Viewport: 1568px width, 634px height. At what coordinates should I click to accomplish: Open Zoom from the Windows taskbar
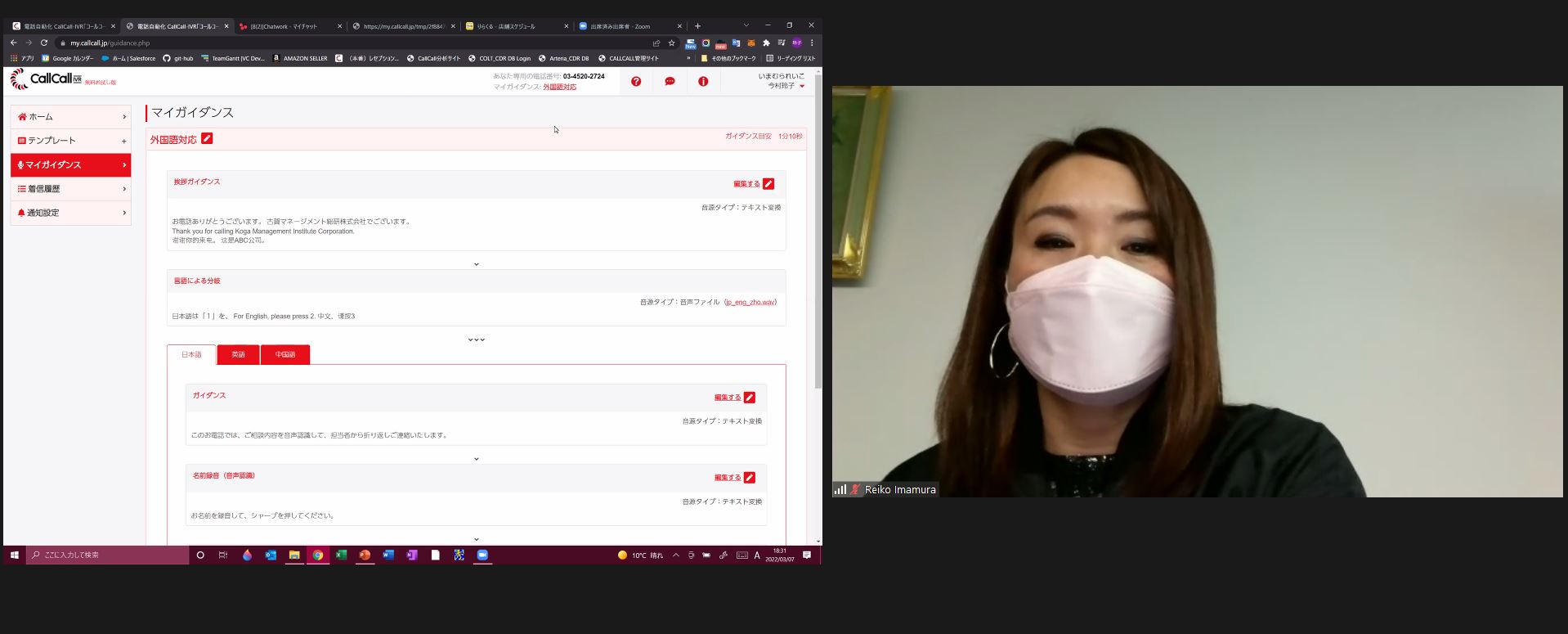[482, 555]
